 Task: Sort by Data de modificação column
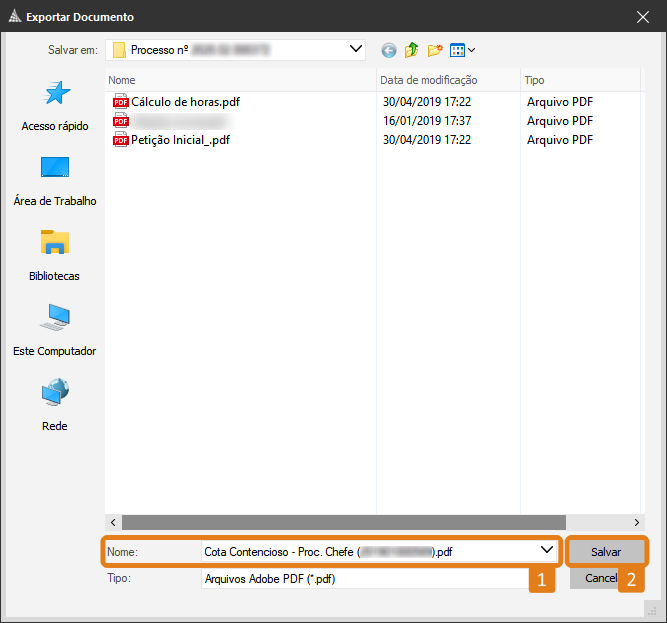[446, 80]
